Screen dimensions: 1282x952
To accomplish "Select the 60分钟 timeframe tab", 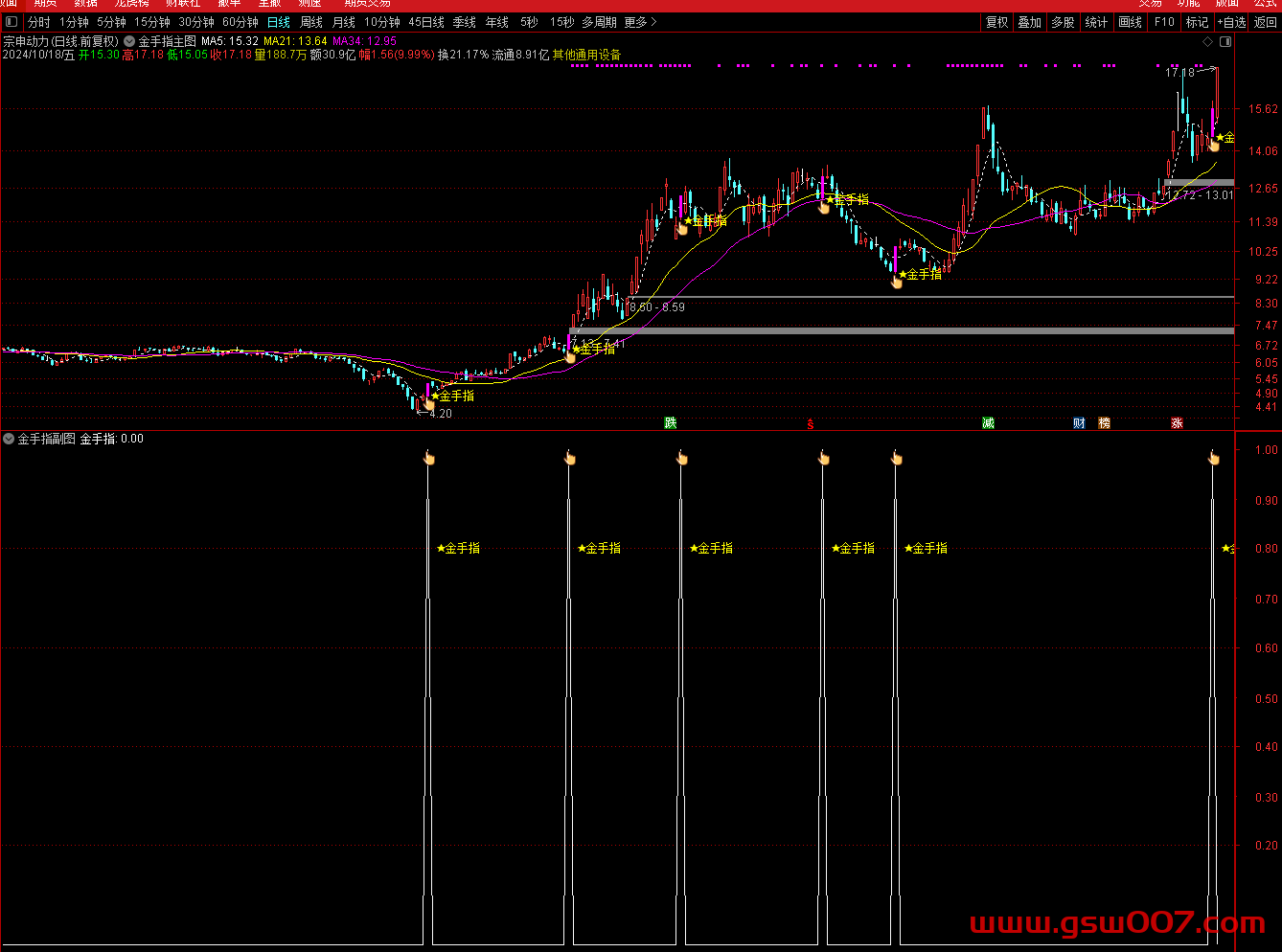I will pos(240,22).
